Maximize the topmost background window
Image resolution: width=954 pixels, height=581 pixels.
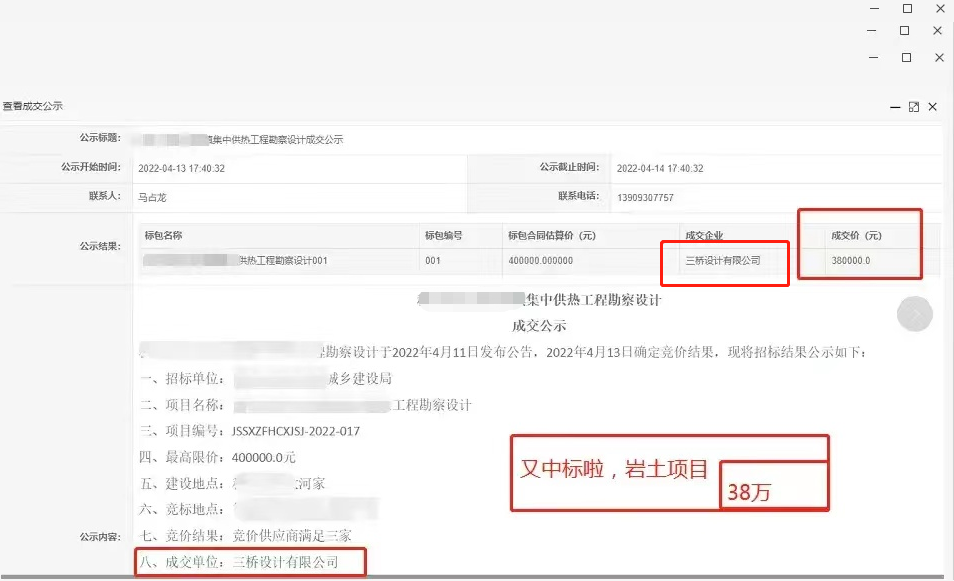pos(907,8)
